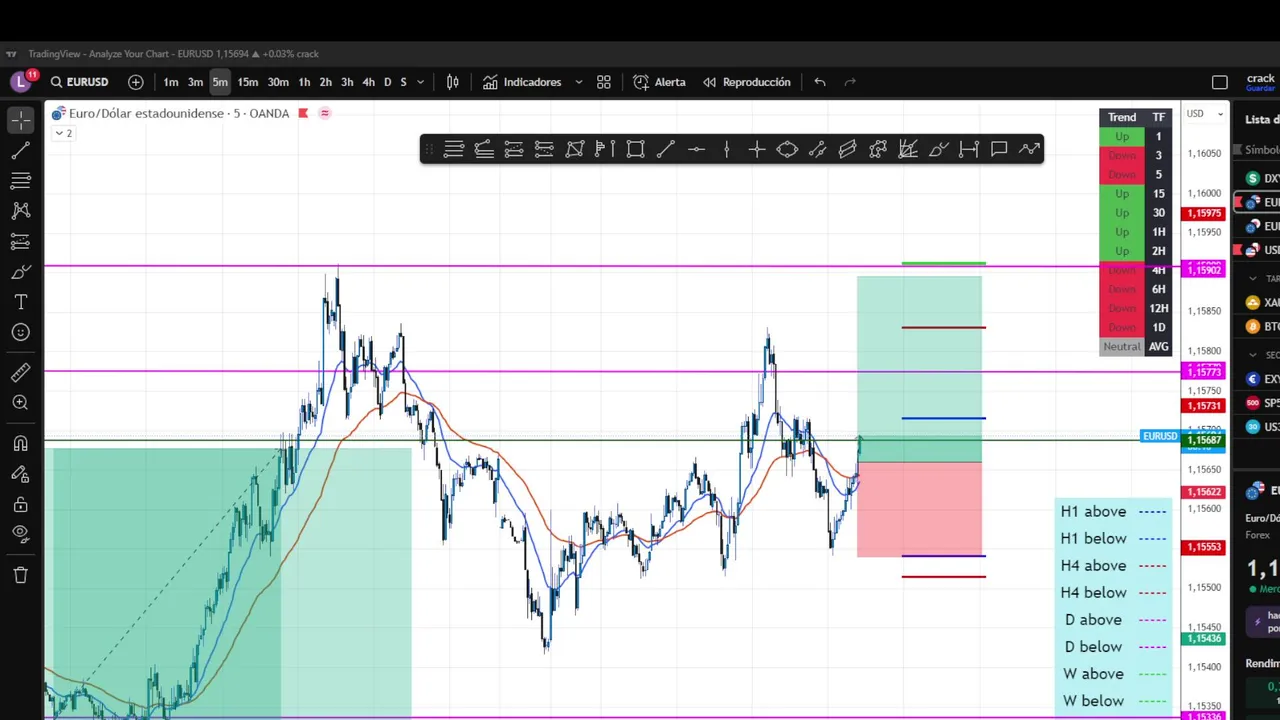Expand the collapsed indicators legend showing 2

tap(63, 133)
